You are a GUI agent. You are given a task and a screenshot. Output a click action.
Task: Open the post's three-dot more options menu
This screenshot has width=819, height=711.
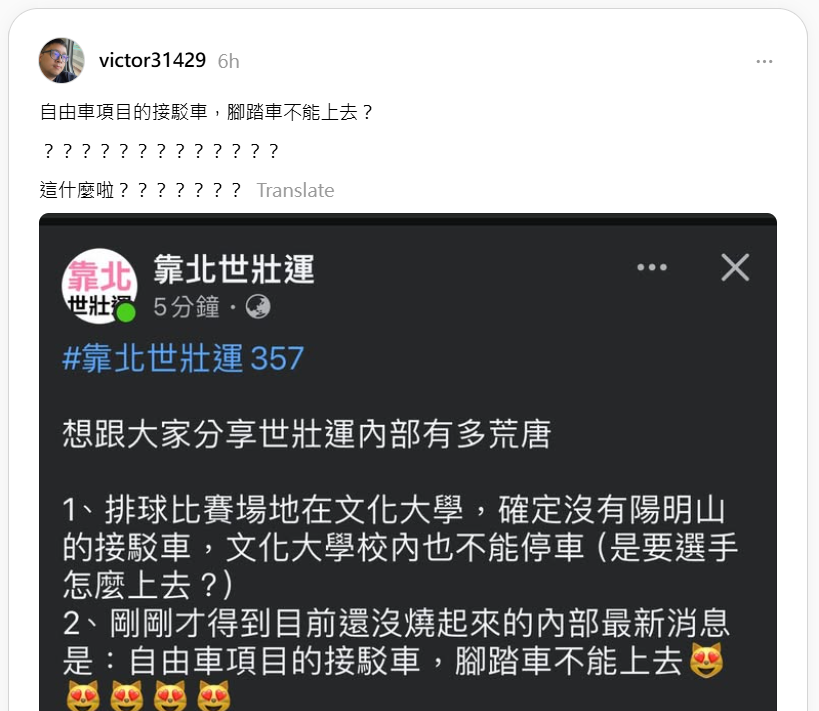764,62
